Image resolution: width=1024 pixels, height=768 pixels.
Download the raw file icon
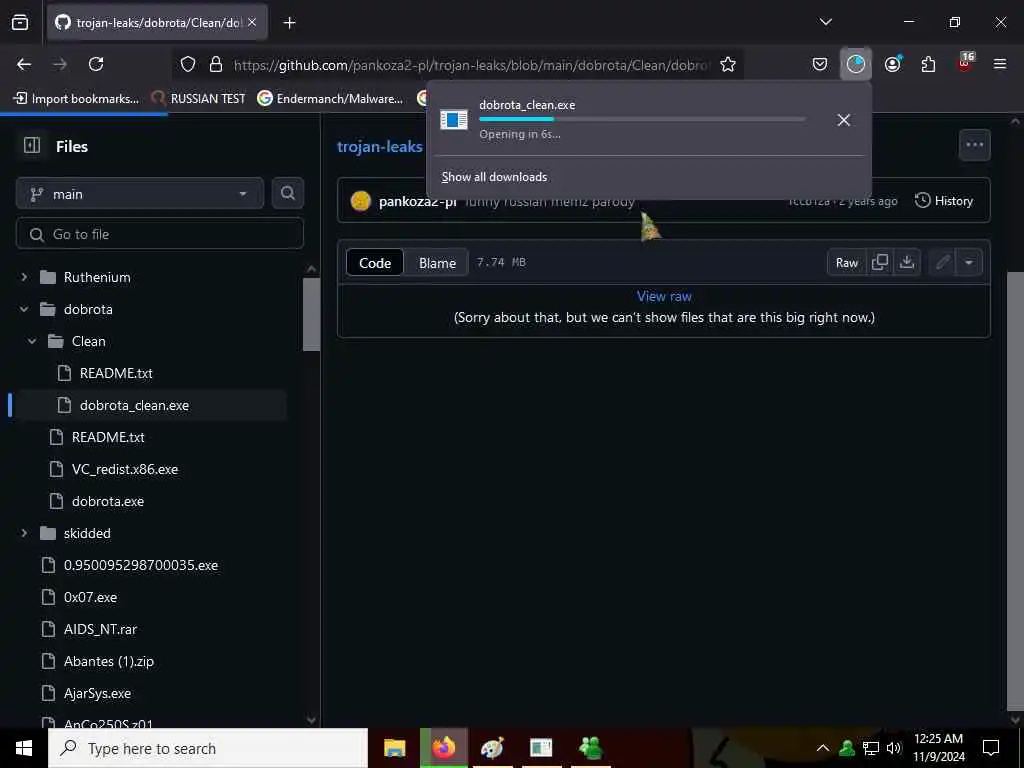(906, 263)
